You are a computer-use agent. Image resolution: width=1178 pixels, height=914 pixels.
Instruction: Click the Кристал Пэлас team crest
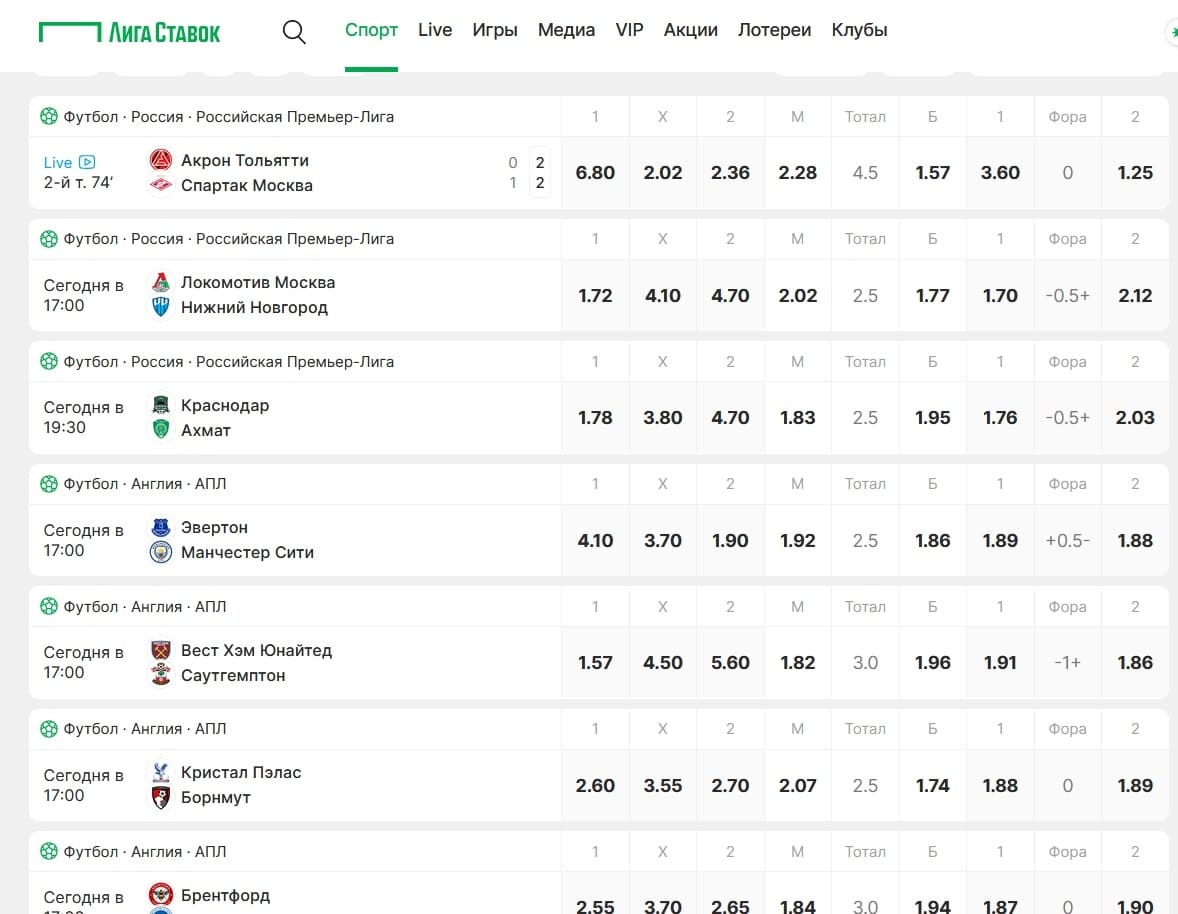(161, 772)
